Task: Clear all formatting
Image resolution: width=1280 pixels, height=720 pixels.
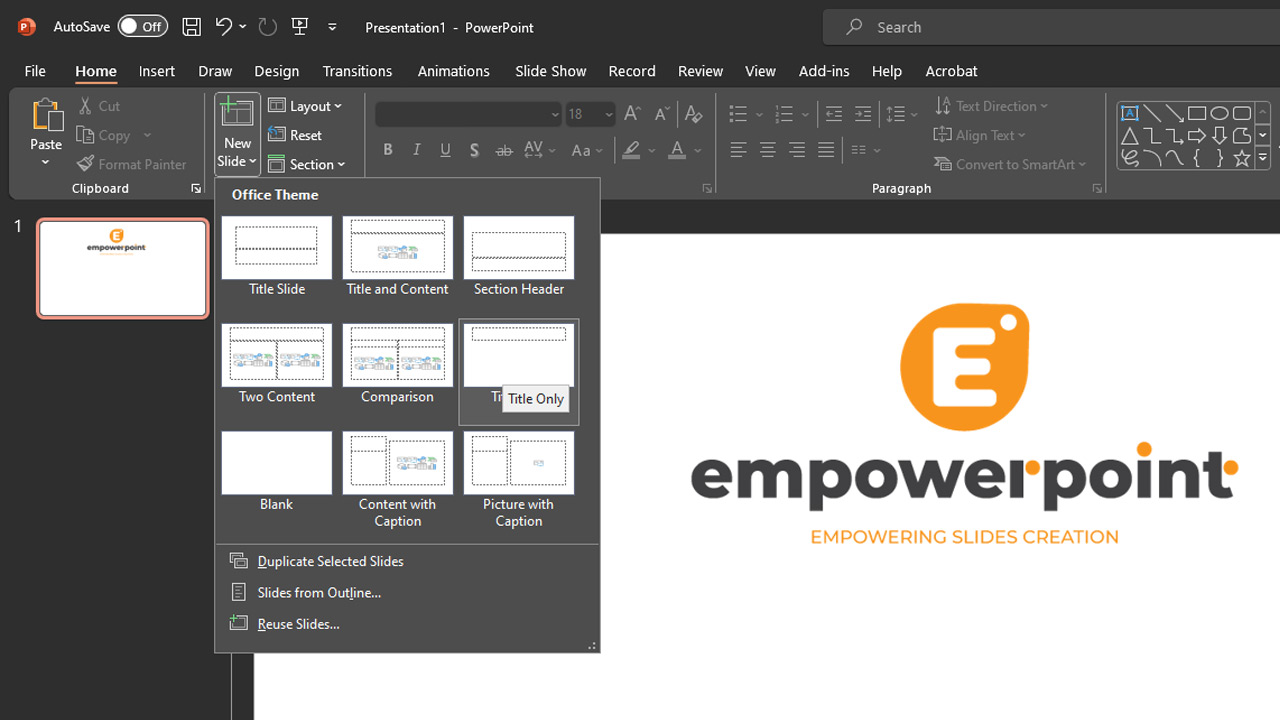Action: point(693,114)
